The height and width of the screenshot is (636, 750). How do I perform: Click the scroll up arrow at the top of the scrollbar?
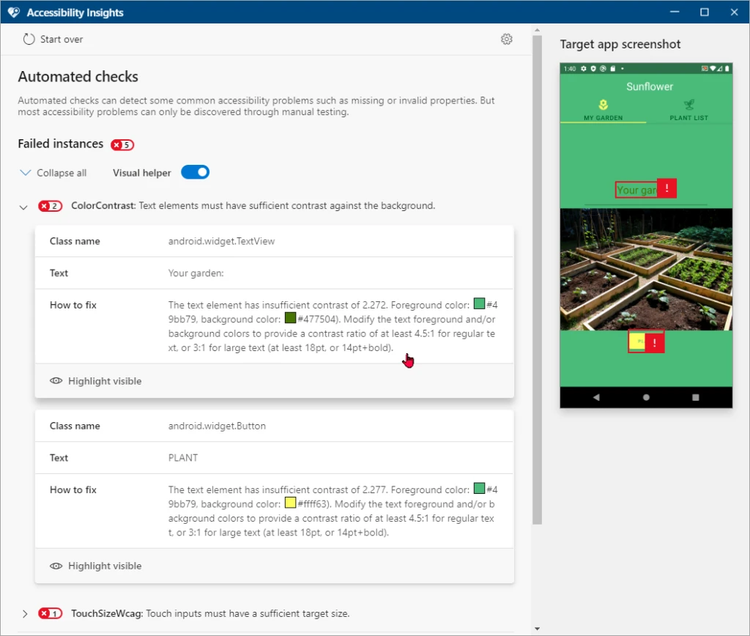[x=537, y=30]
